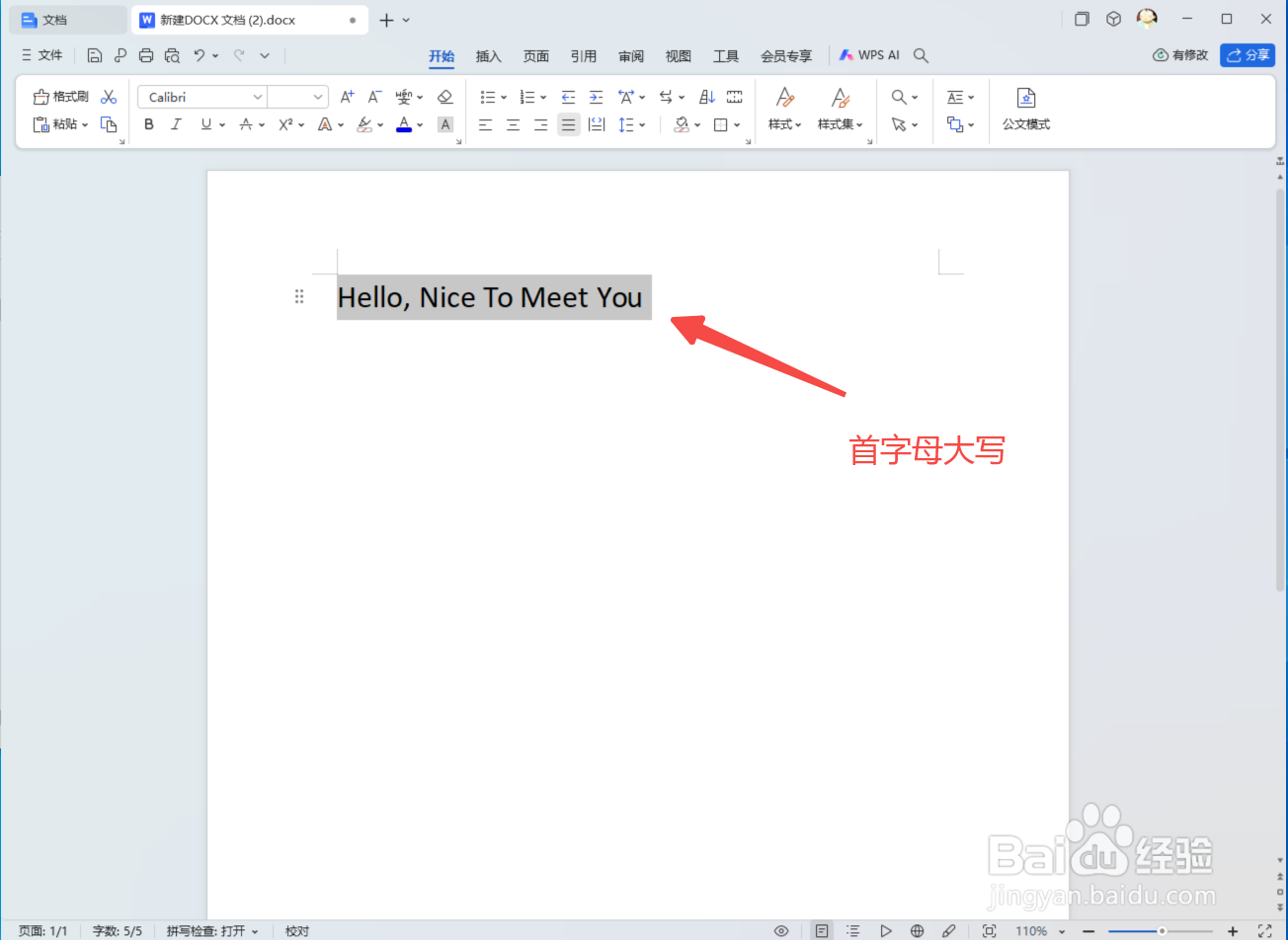
Task: Click the Distributed alignment icon
Action: [x=597, y=124]
